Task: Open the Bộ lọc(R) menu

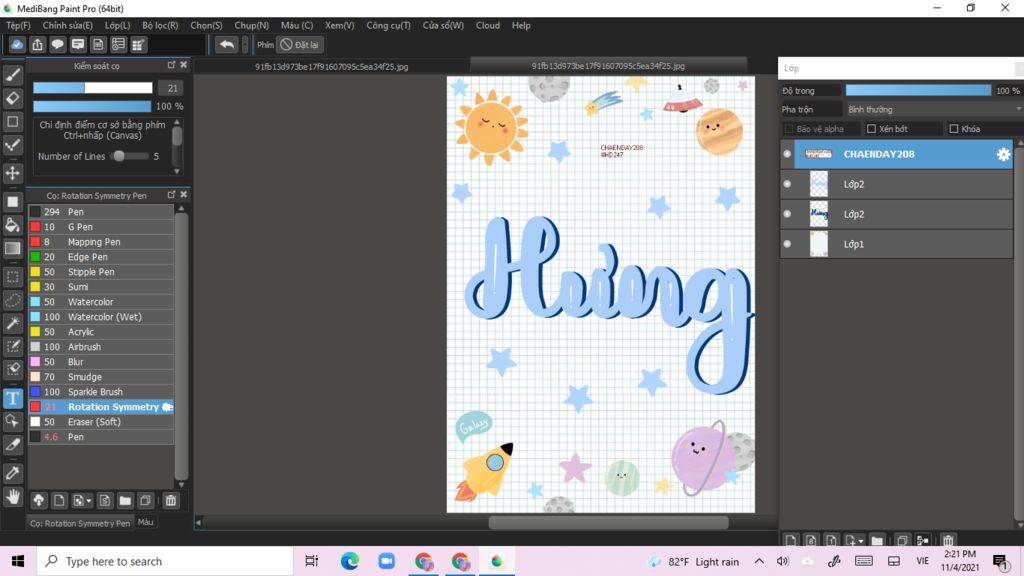Action: coord(160,25)
